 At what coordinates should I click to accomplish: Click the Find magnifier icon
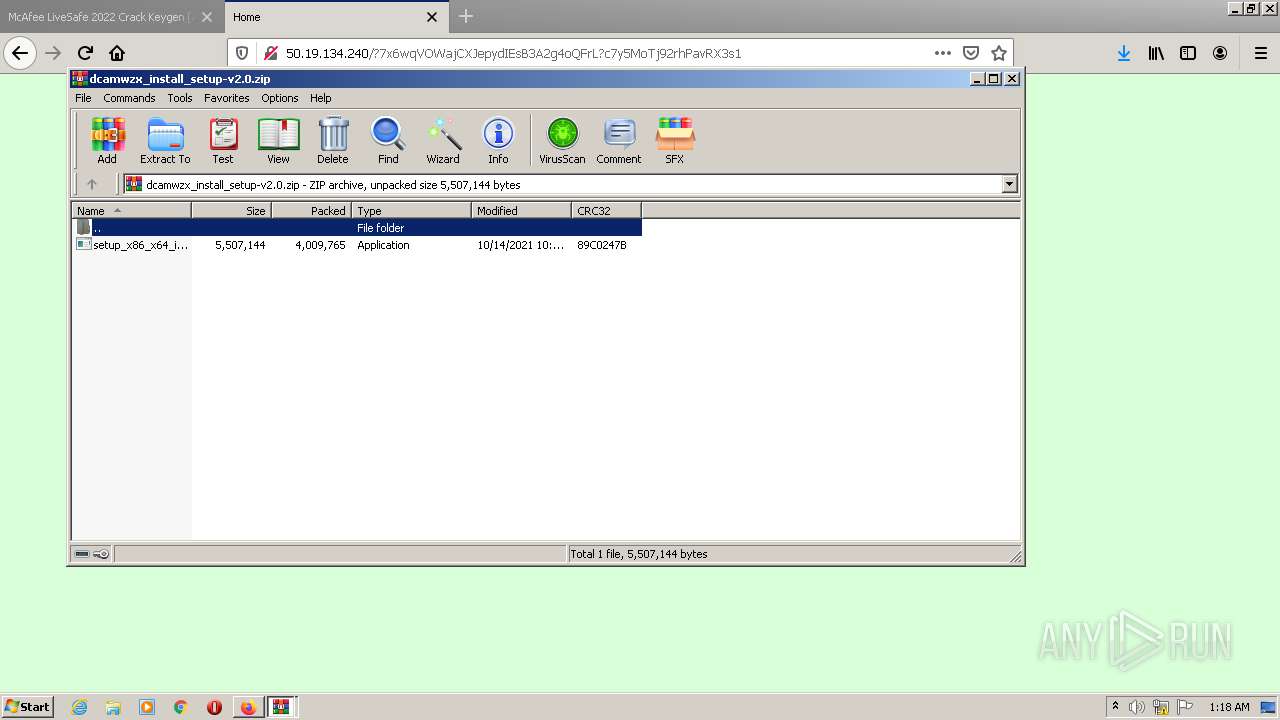[x=388, y=140]
